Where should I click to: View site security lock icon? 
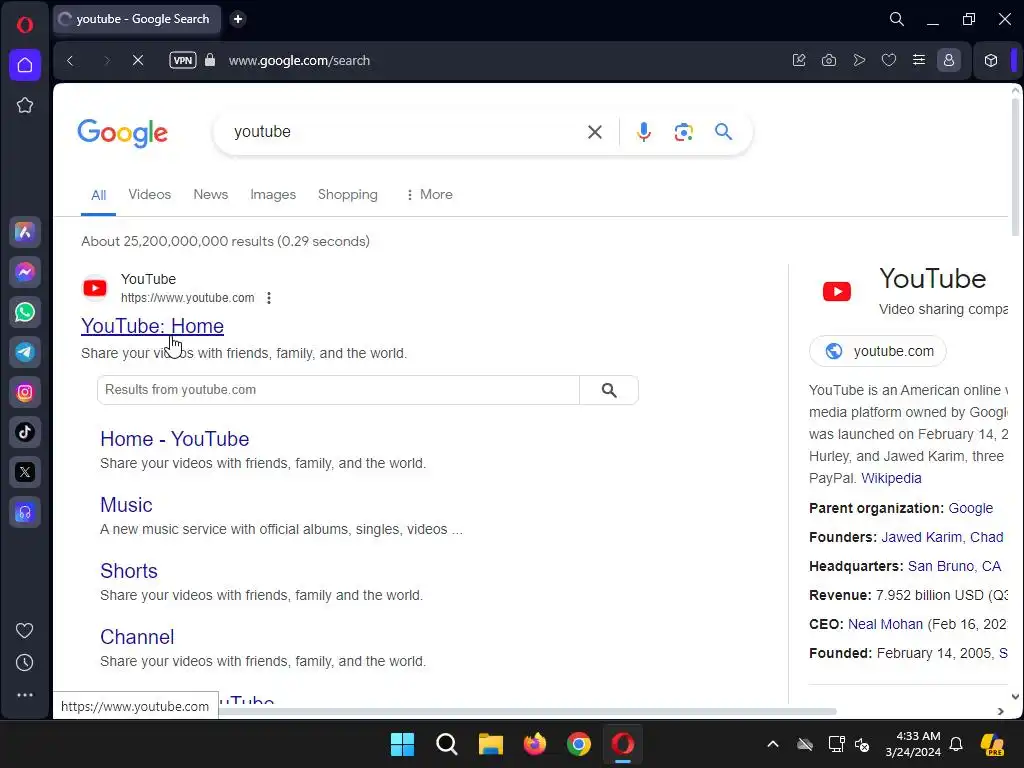pos(210,60)
